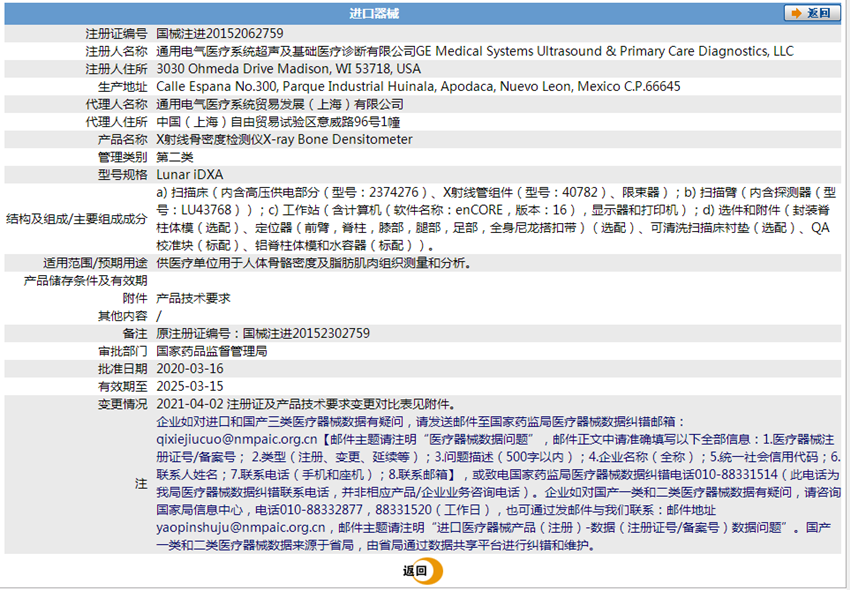Viewport: 850px width, 590px height.
Task: Select approval date 2020-03-16
Action: coord(190,369)
